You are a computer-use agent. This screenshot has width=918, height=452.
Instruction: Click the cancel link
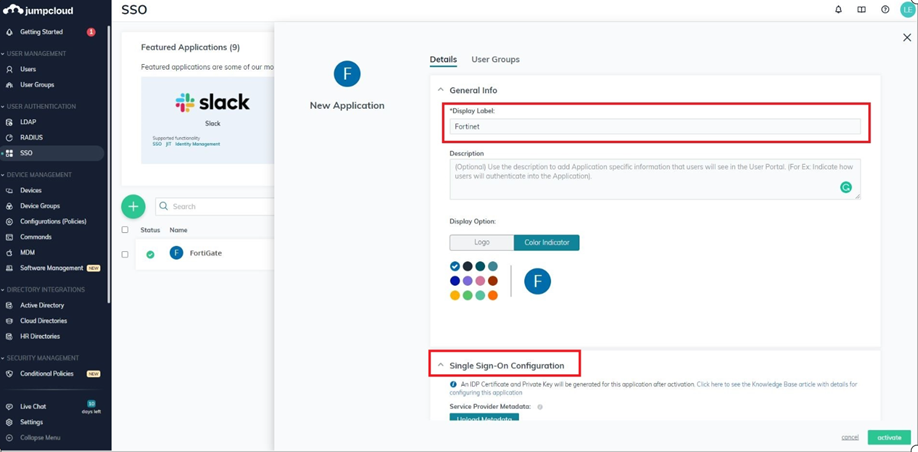click(850, 437)
